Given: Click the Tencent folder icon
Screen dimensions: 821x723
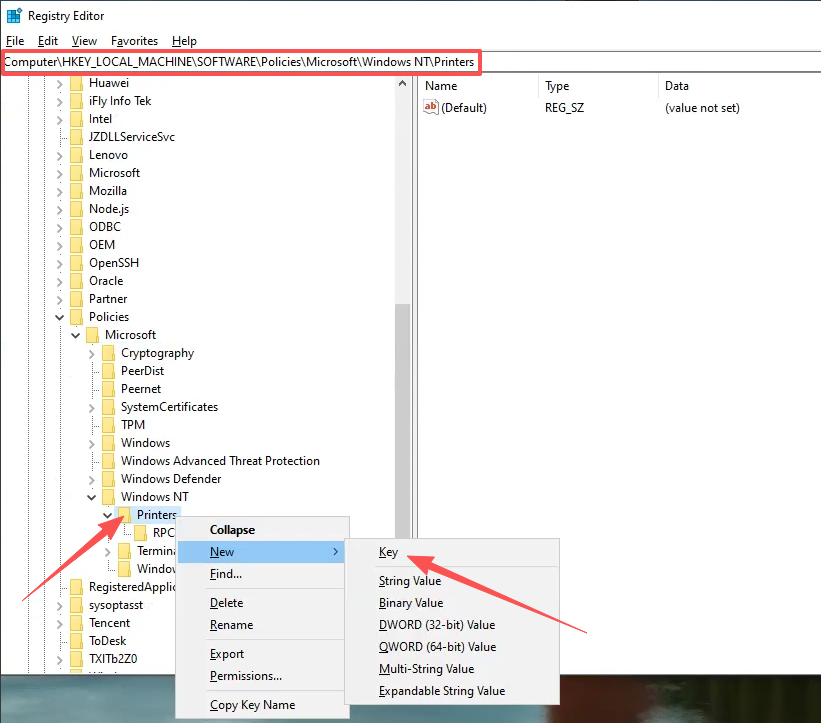Looking at the screenshot, I should (x=76, y=623).
